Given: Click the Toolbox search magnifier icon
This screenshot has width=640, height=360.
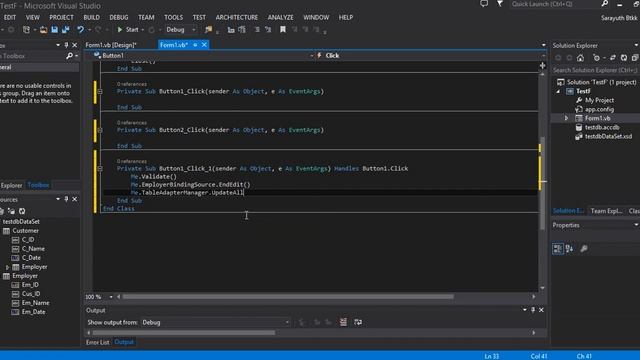Looking at the screenshot, I should [x=69, y=56].
